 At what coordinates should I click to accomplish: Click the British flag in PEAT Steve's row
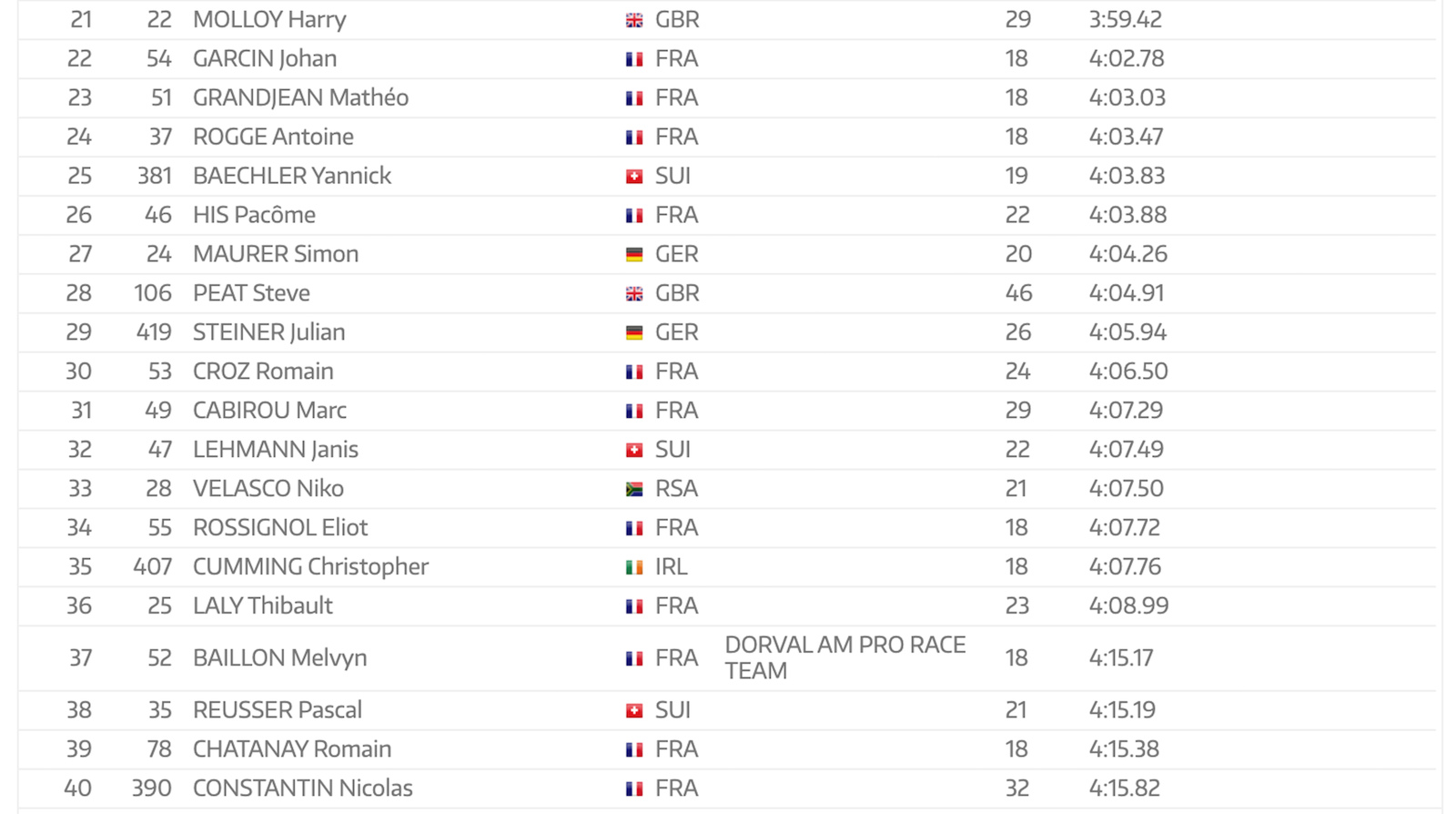634,294
